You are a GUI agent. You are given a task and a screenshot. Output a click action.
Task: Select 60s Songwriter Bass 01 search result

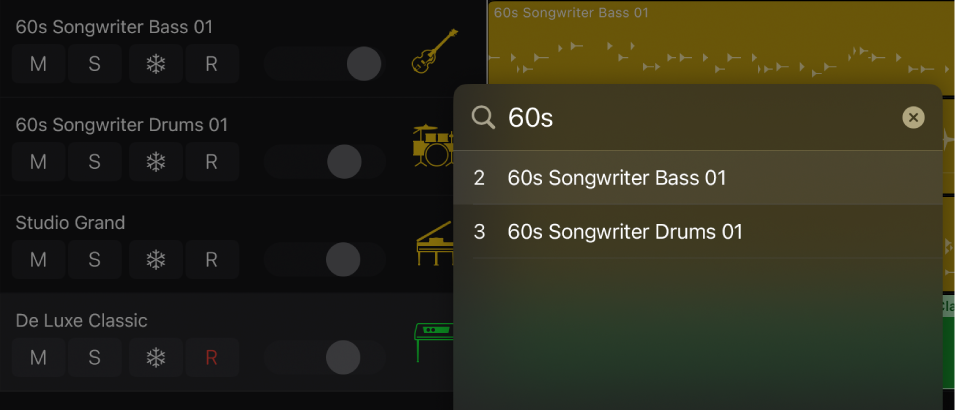pyautogui.click(x=616, y=178)
